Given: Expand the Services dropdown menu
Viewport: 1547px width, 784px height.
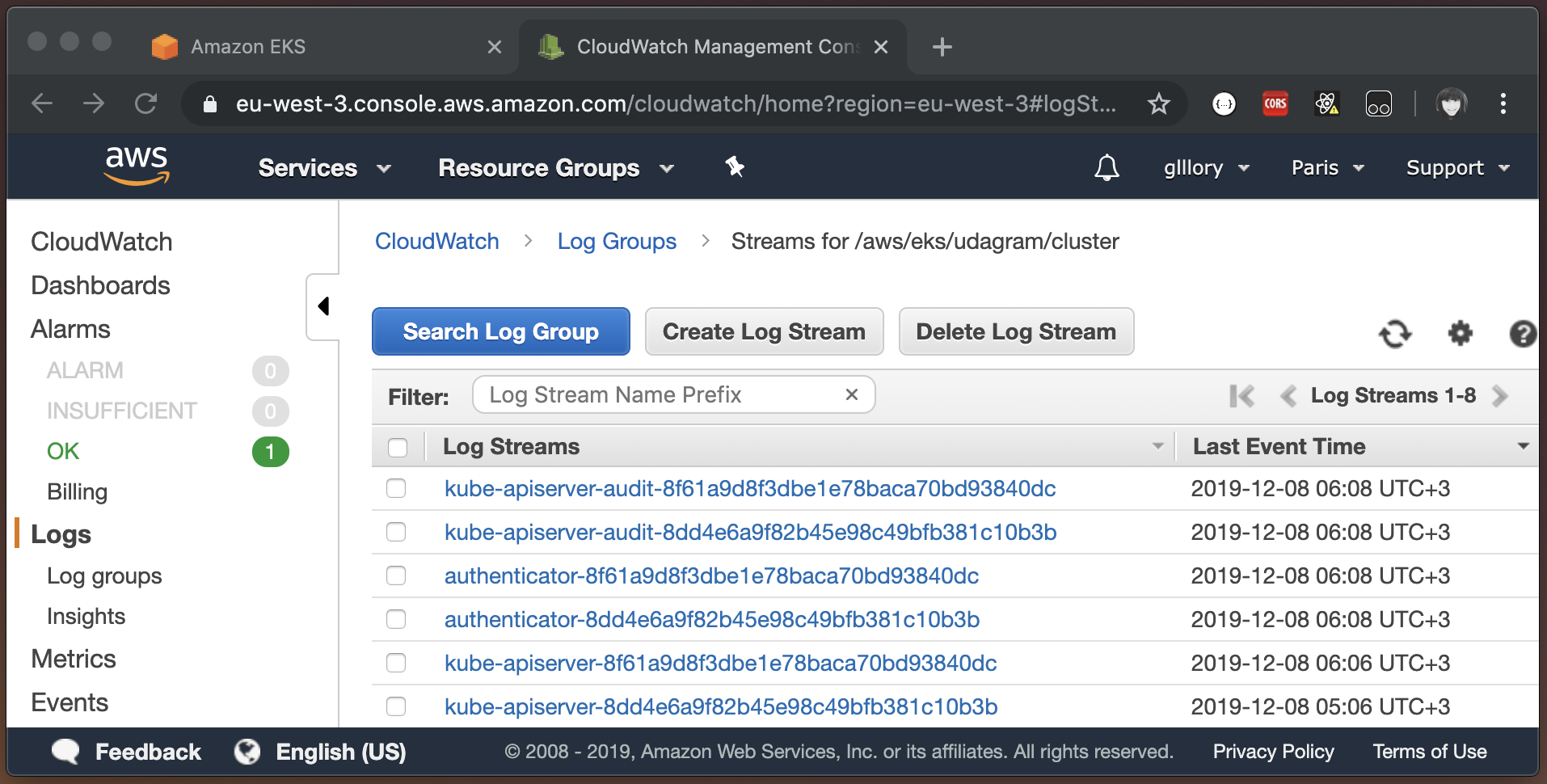Looking at the screenshot, I should (x=325, y=168).
